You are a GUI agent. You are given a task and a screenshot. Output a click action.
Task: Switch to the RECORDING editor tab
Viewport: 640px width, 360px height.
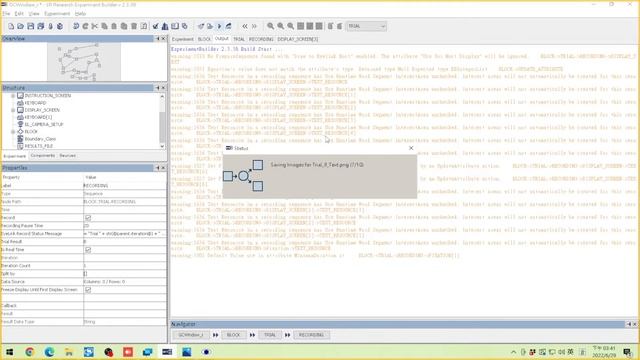click(x=261, y=39)
